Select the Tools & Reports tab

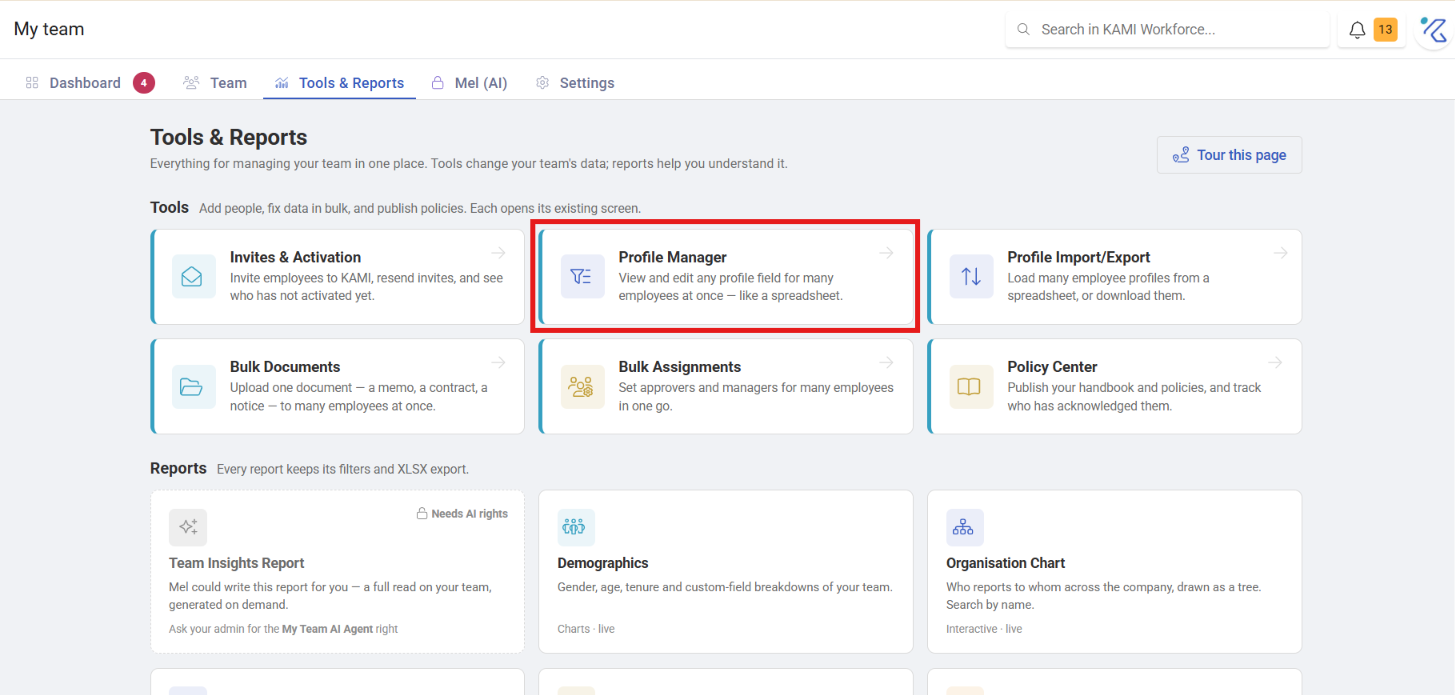pyautogui.click(x=340, y=83)
